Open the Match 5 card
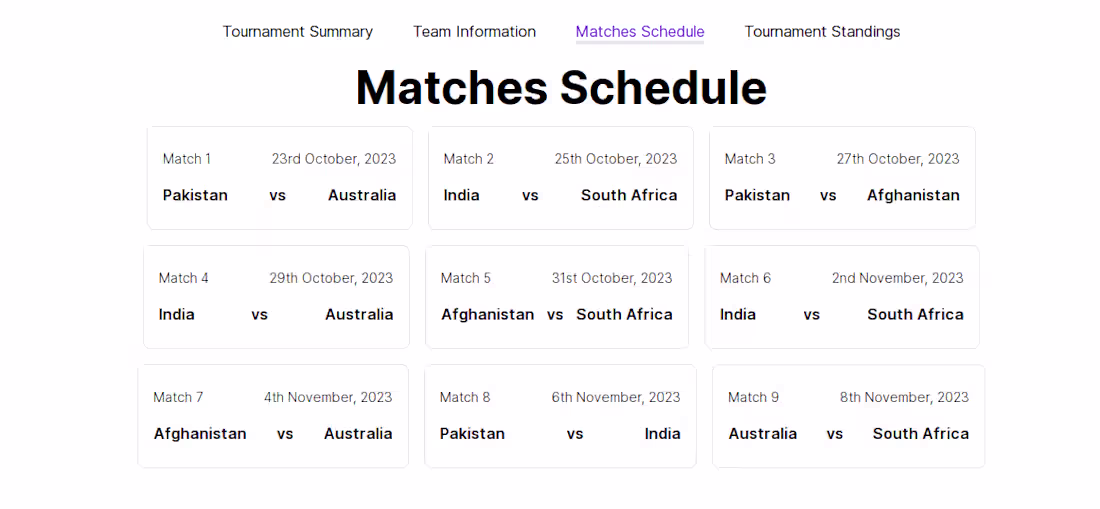 [556, 296]
